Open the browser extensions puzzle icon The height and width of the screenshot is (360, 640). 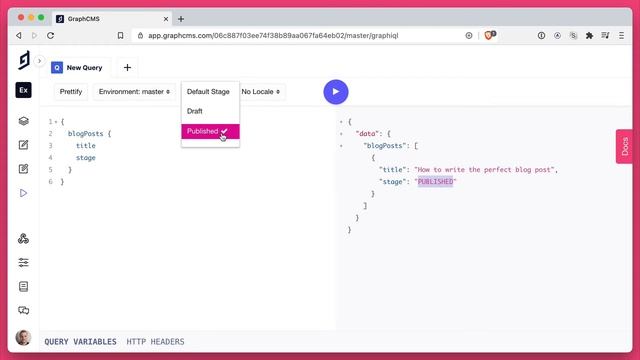[x=589, y=36]
